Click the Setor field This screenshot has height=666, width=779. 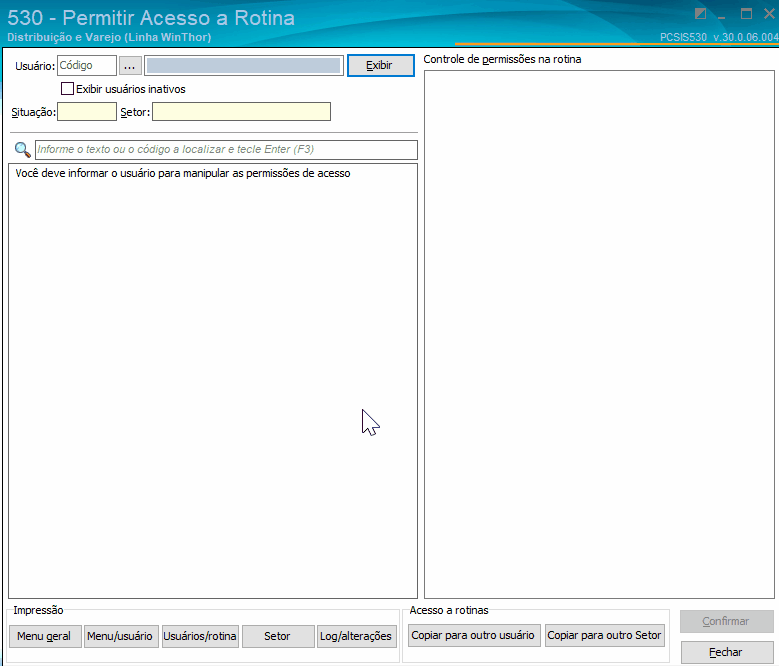click(x=241, y=112)
